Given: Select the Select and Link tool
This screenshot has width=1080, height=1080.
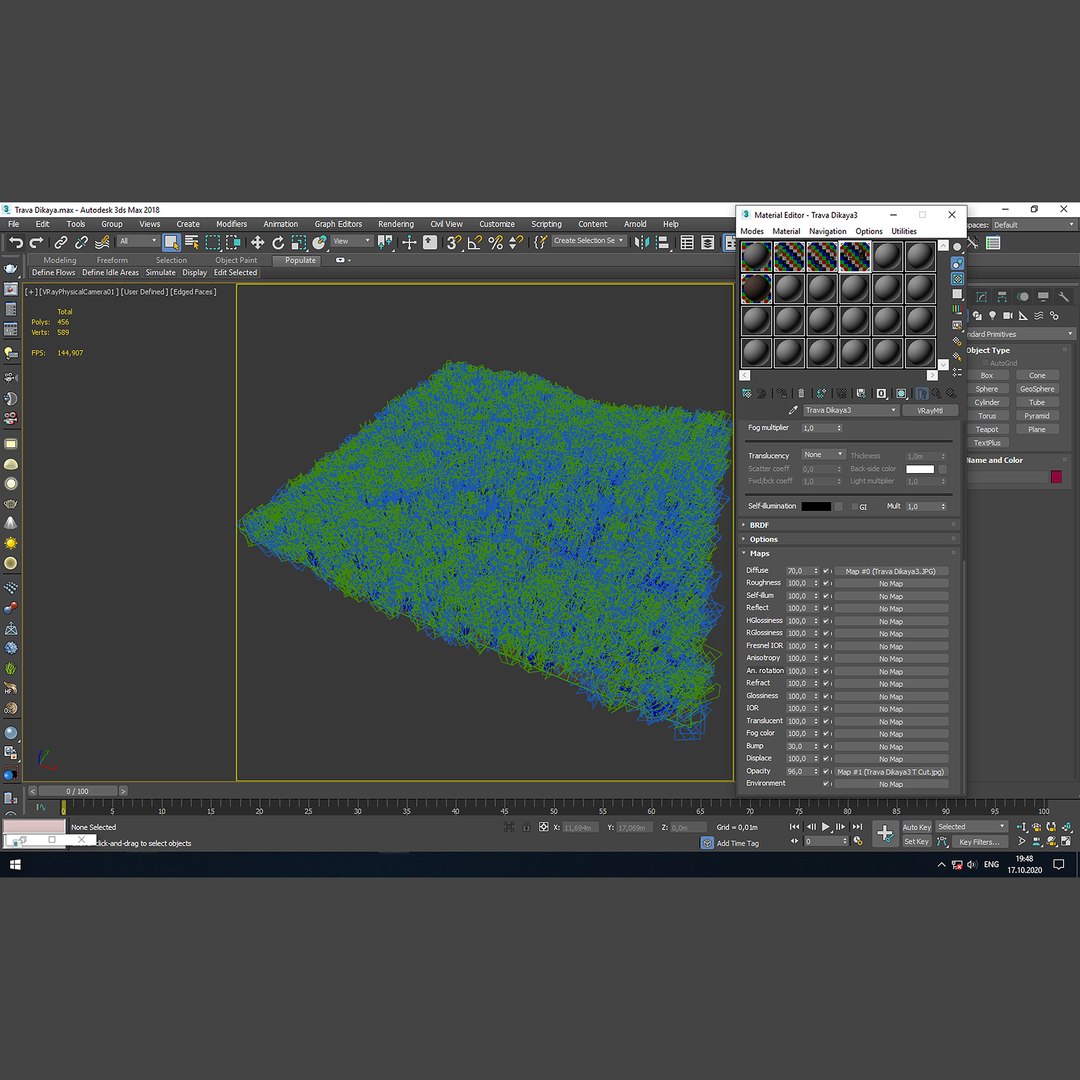Looking at the screenshot, I should (61, 242).
